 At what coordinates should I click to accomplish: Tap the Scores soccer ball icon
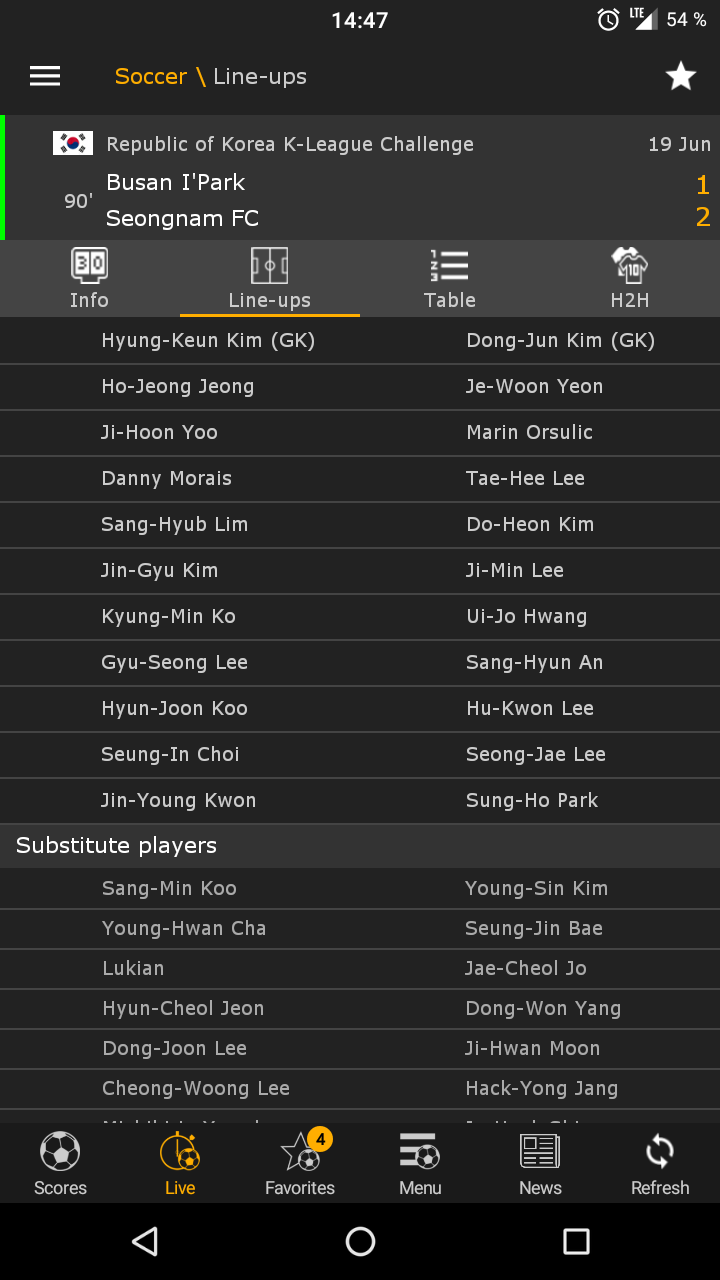(60, 1152)
